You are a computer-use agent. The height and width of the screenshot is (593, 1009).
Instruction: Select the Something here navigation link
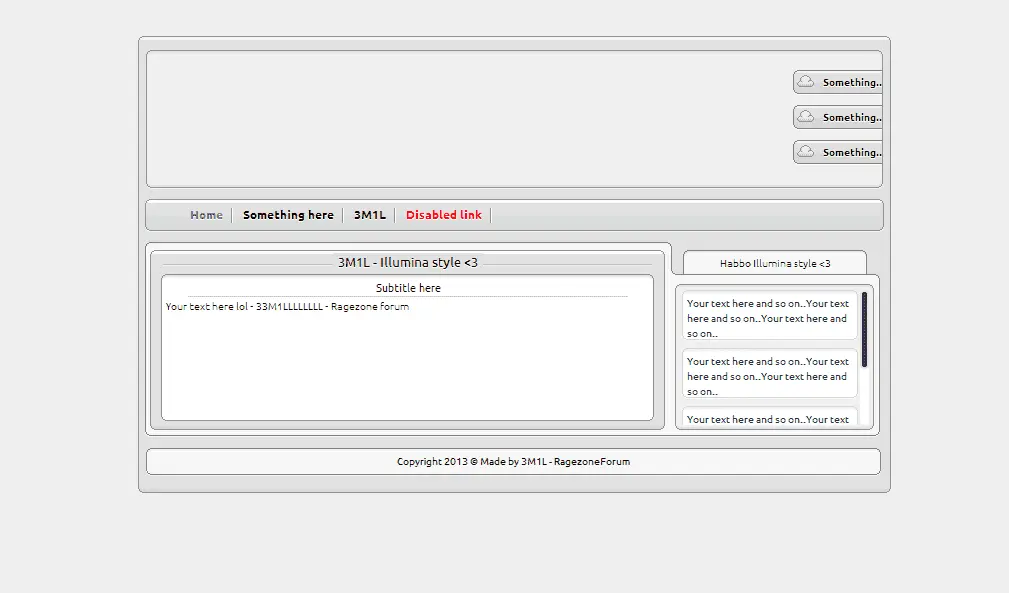(288, 215)
